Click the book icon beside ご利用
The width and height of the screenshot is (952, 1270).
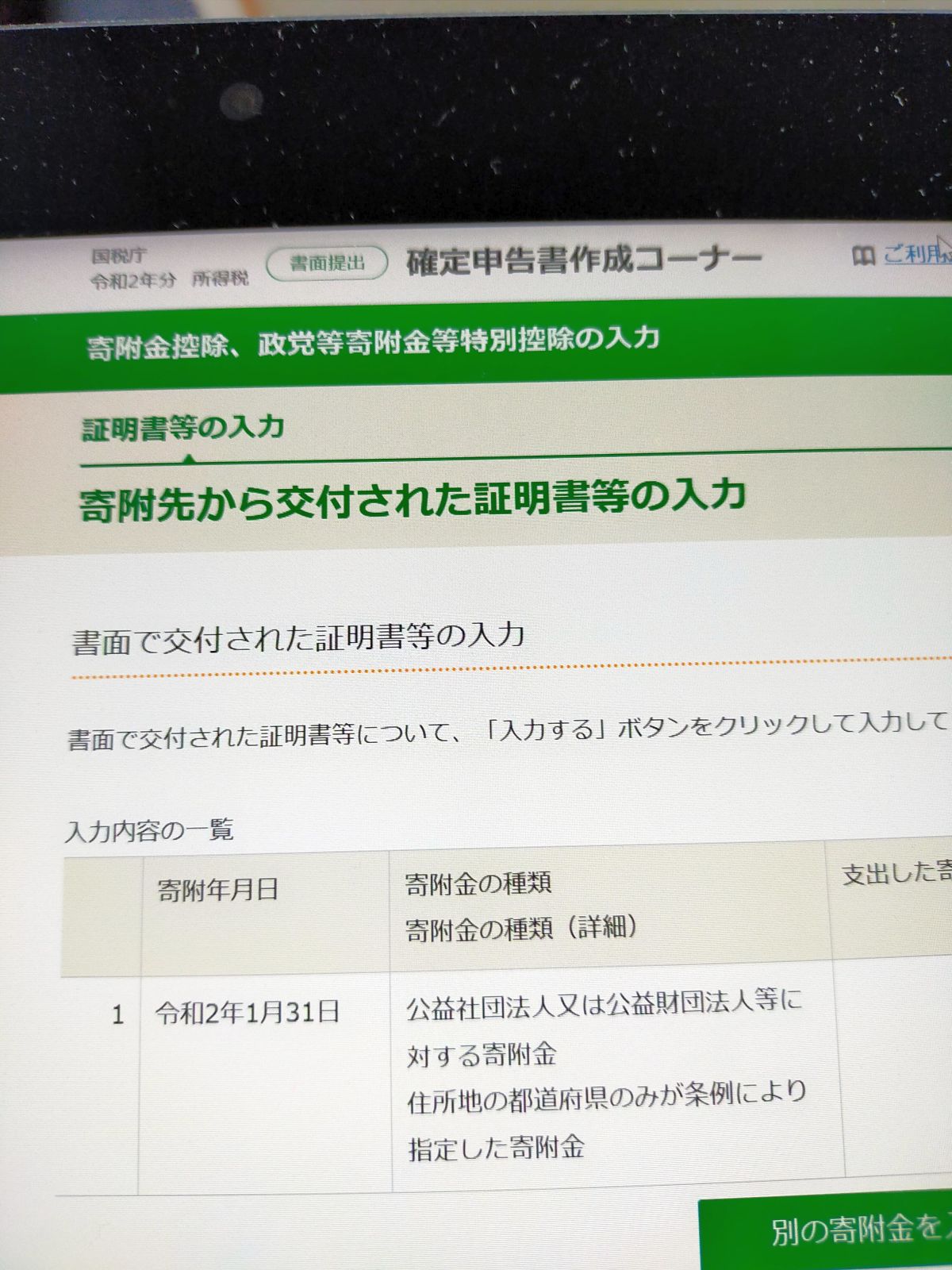click(x=863, y=256)
